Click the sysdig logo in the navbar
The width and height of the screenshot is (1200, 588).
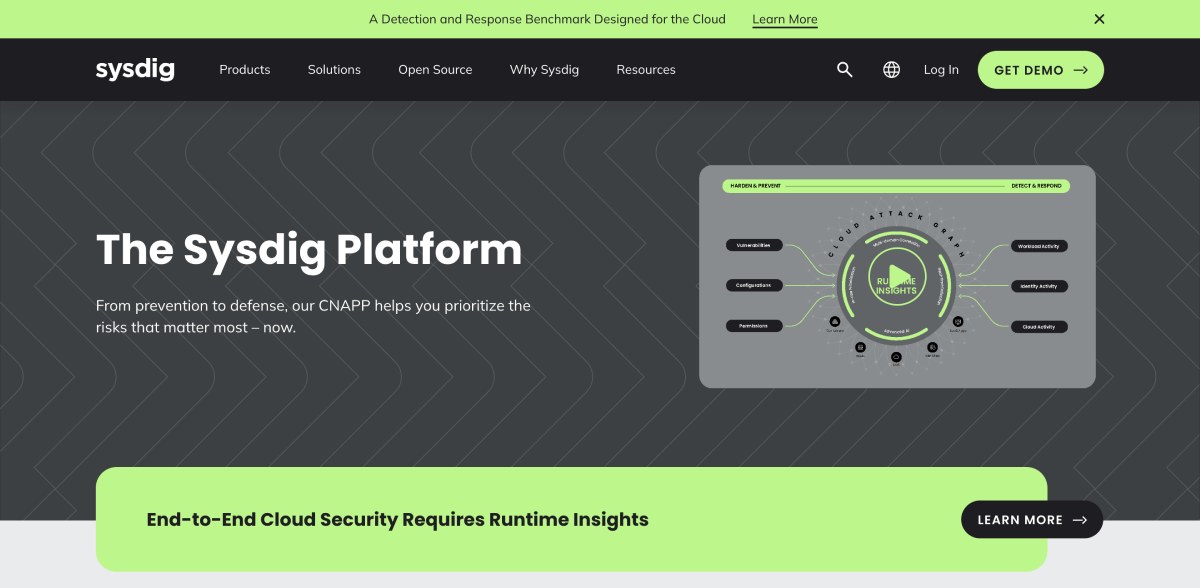coord(135,69)
